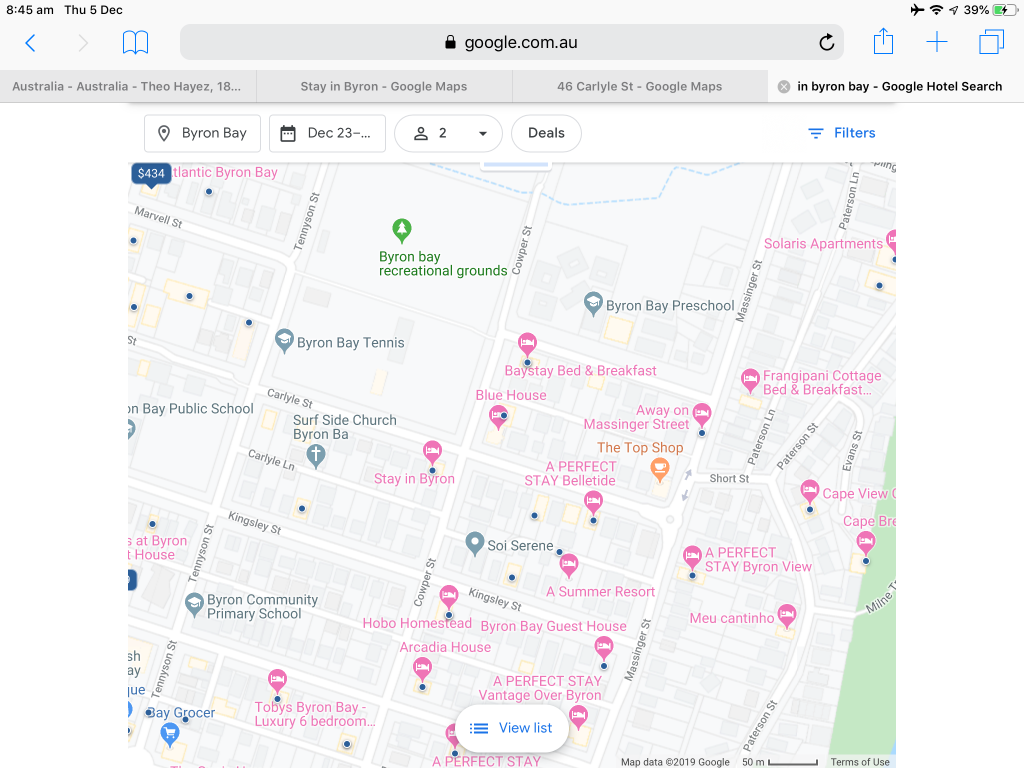Toggle the Deals filter chip

[546, 133]
